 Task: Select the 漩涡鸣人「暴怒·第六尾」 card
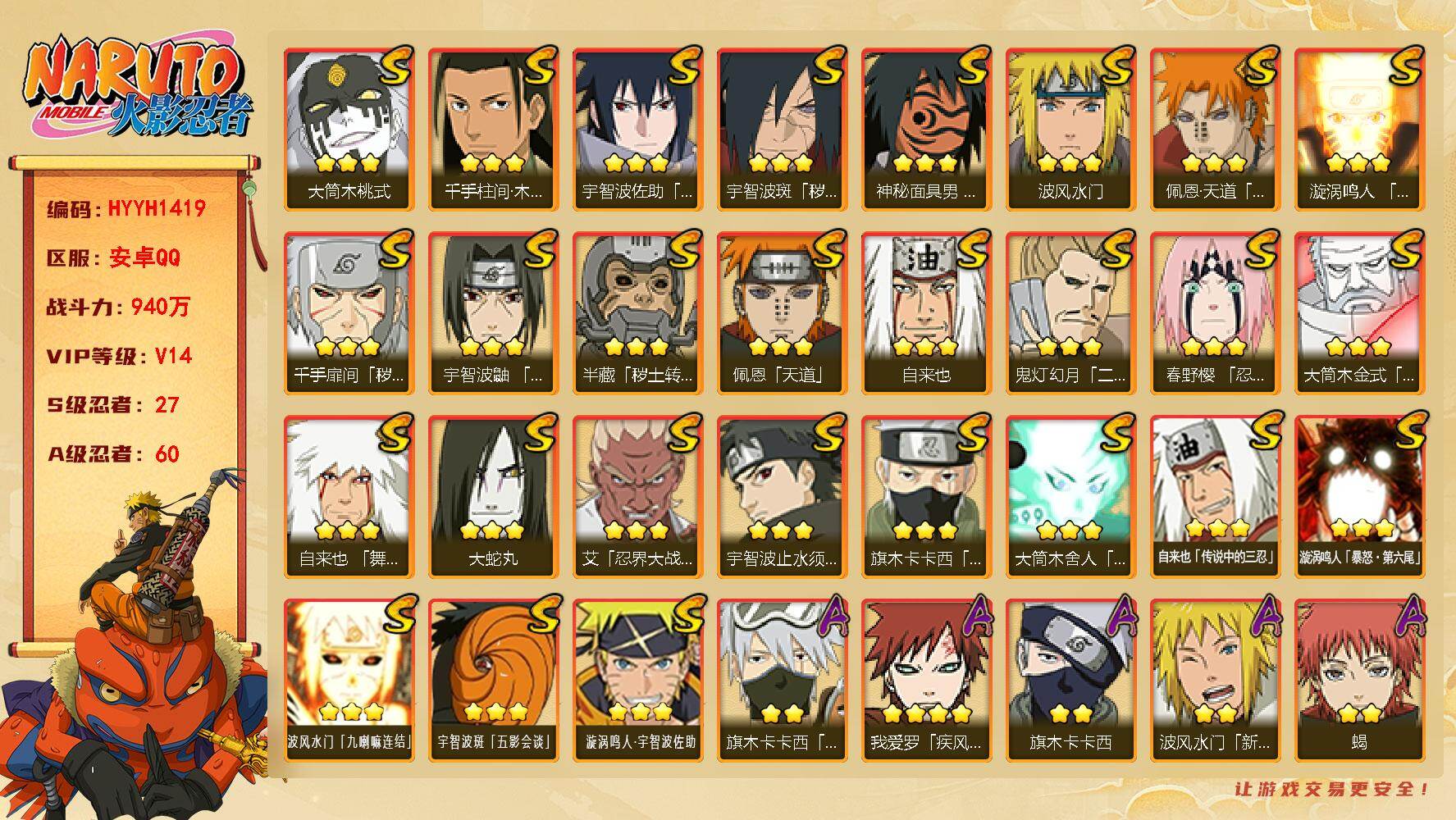click(x=1359, y=497)
